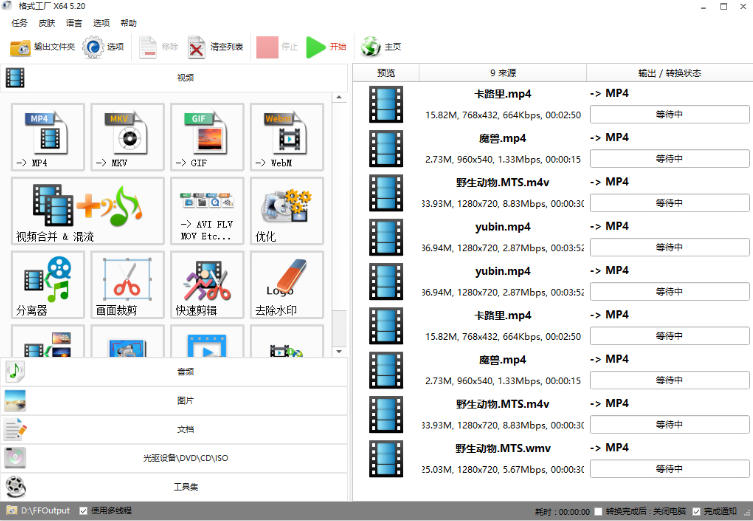This screenshot has height=521, width=753.
Task: Select the 野生动物.MTS.wmv file name
Action: tap(503, 448)
